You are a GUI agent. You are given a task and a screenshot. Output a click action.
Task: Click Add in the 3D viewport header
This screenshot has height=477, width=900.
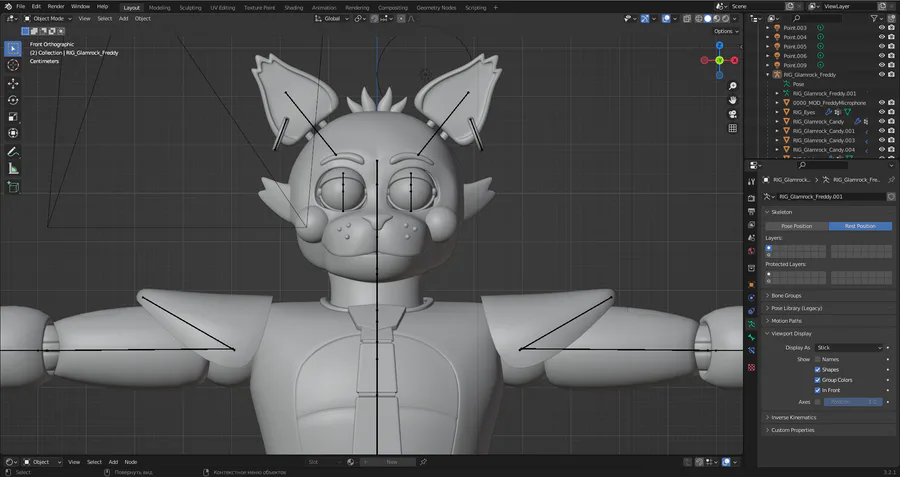(123, 18)
